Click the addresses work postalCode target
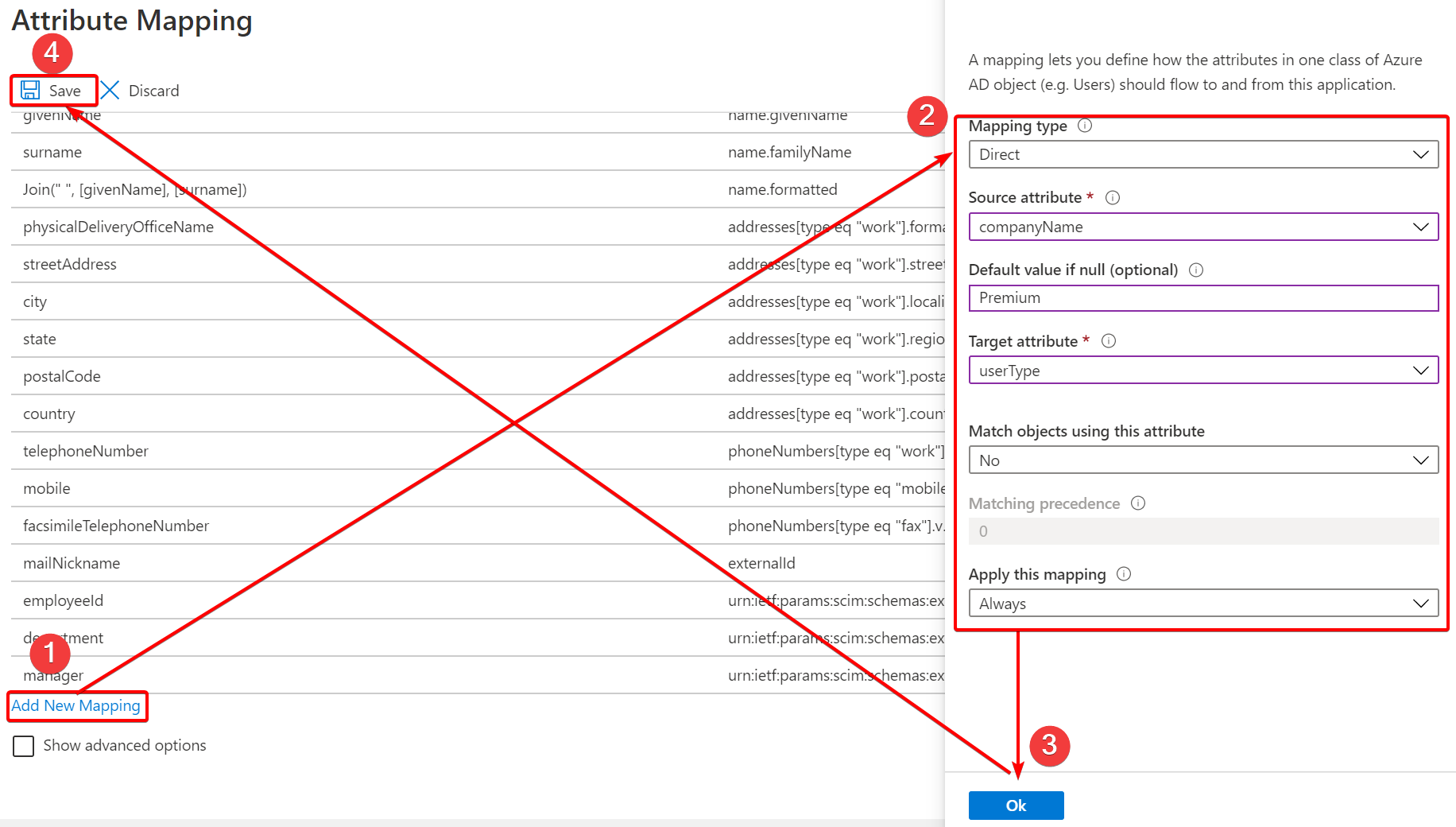 836,376
